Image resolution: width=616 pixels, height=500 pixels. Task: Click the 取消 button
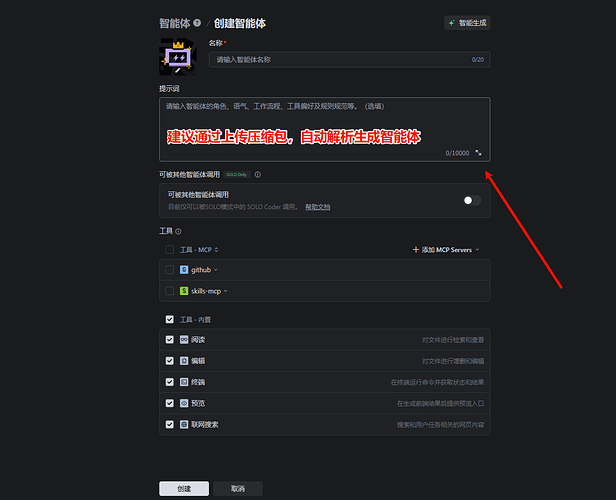pyautogui.click(x=238, y=489)
